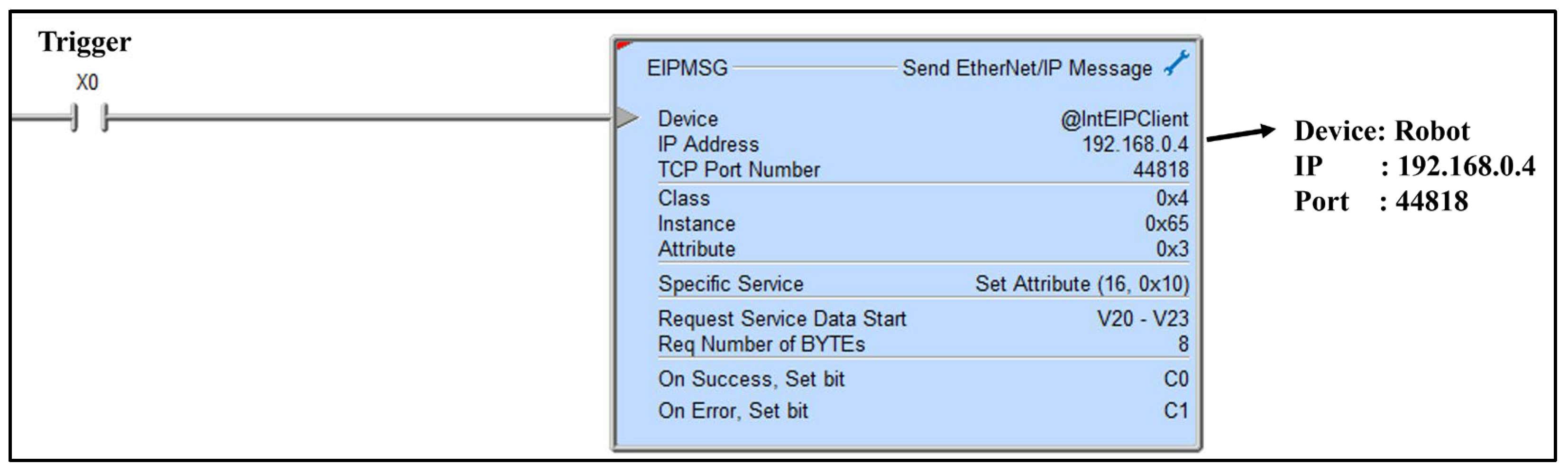Select the EIPMSG instruction title

(x=687, y=68)
